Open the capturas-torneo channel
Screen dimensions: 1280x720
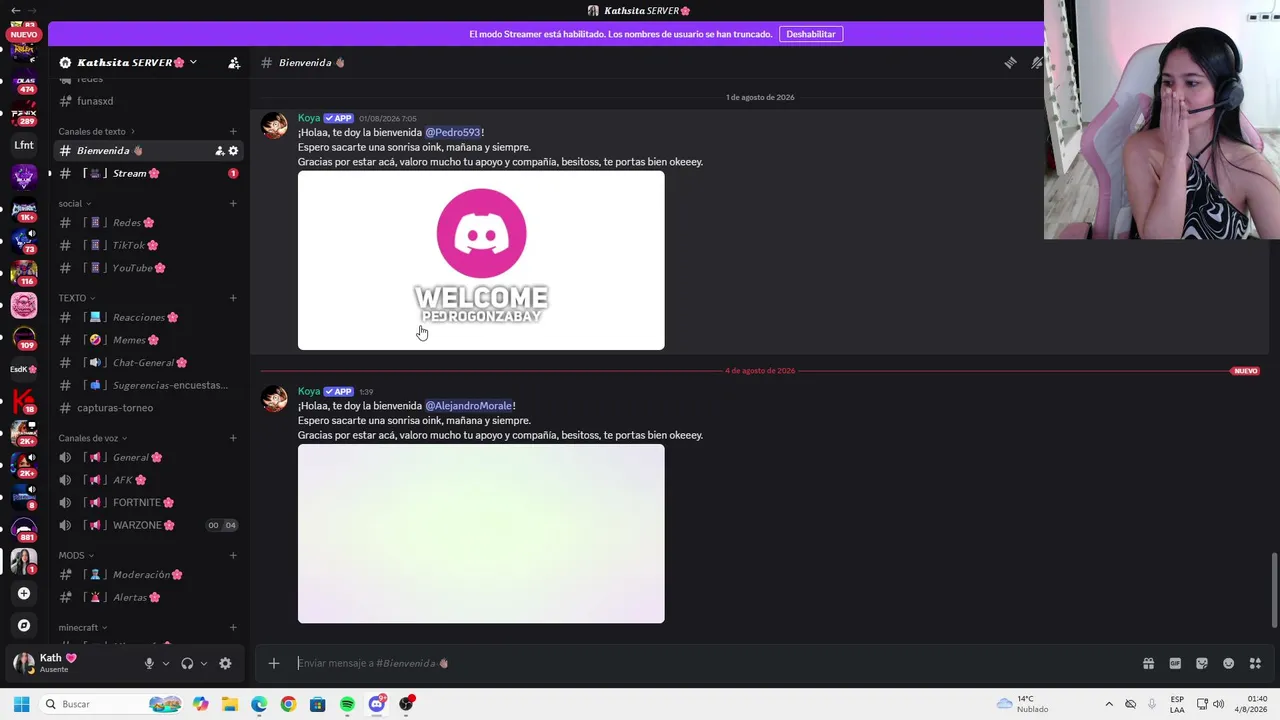coord(147,408)
